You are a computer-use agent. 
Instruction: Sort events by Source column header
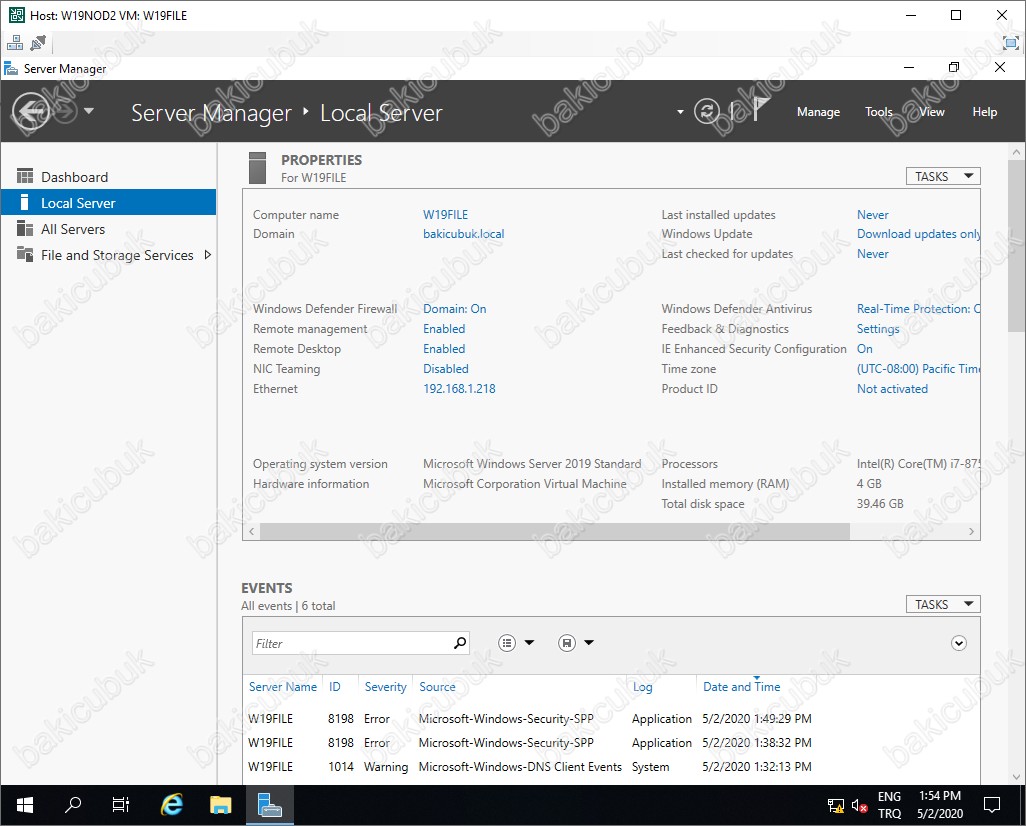(437, 687)
